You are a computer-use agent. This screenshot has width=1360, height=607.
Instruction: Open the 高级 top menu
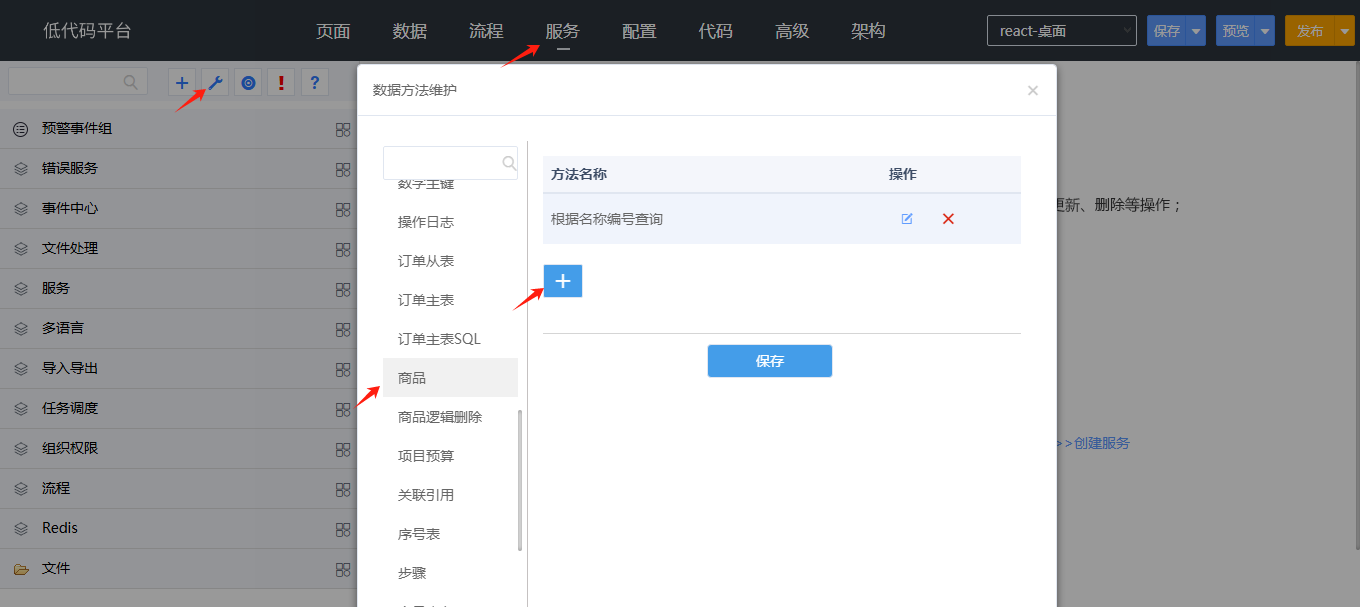pyautogui.click(x=792, y=31)
